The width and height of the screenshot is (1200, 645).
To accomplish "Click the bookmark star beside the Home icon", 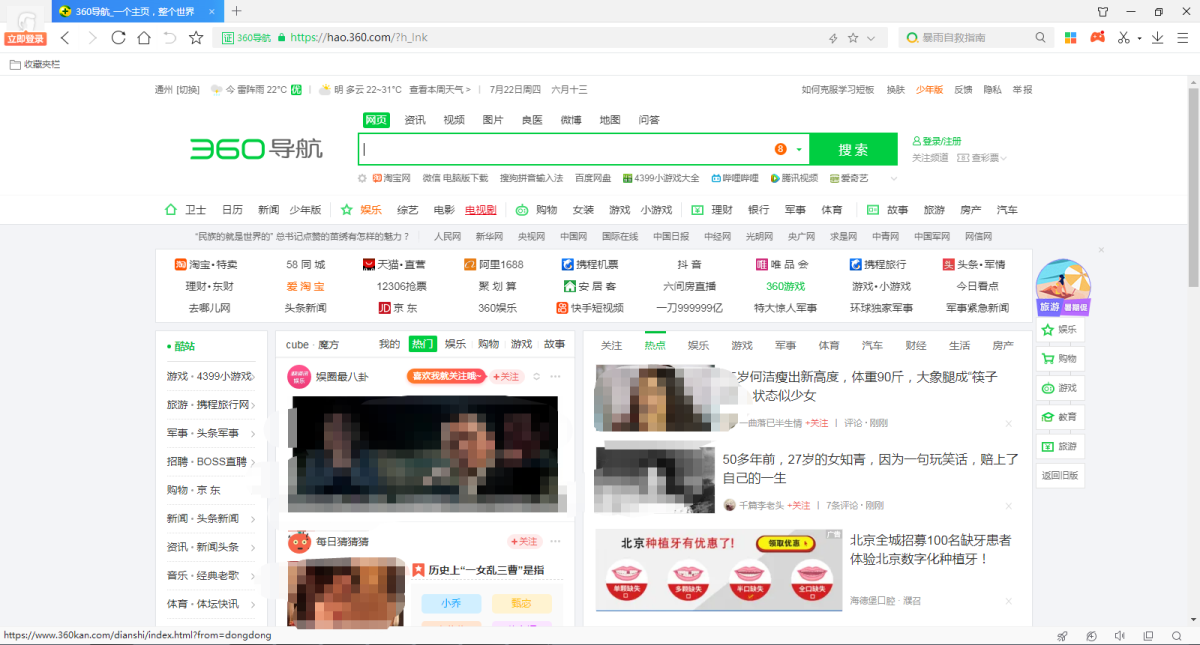I will (x=196, y=38).
